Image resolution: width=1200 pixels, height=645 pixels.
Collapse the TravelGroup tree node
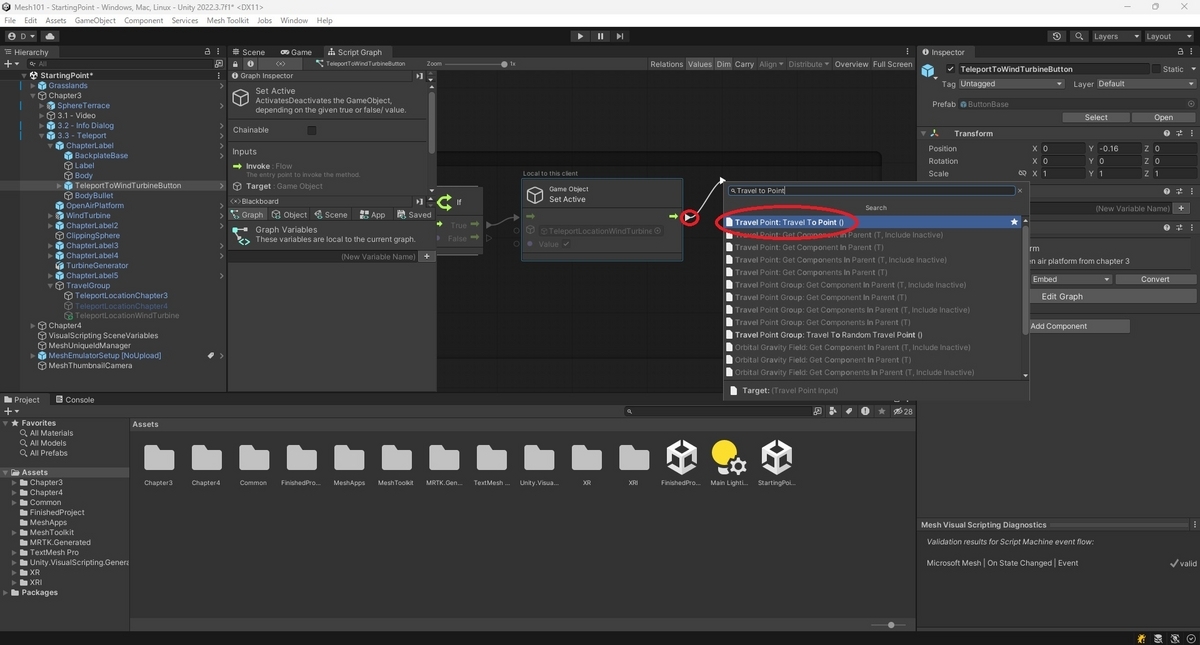coord(50,286)
